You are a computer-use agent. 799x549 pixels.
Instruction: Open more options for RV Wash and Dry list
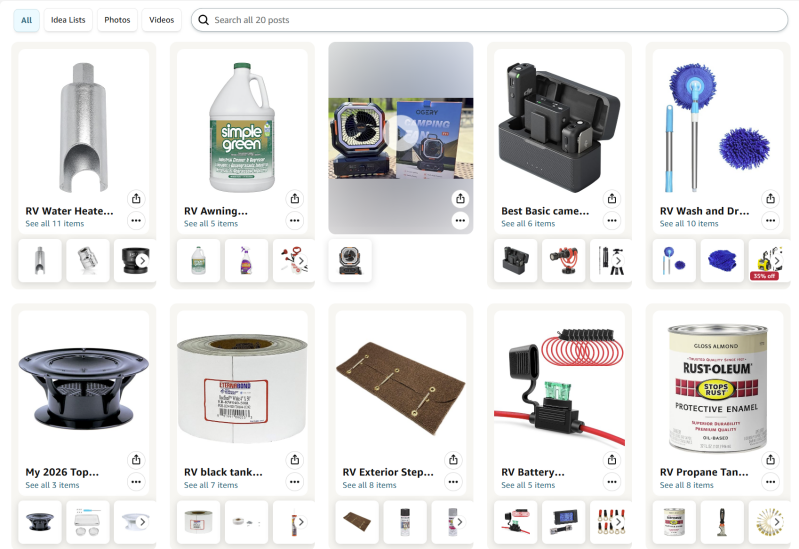tap(770, 221)
